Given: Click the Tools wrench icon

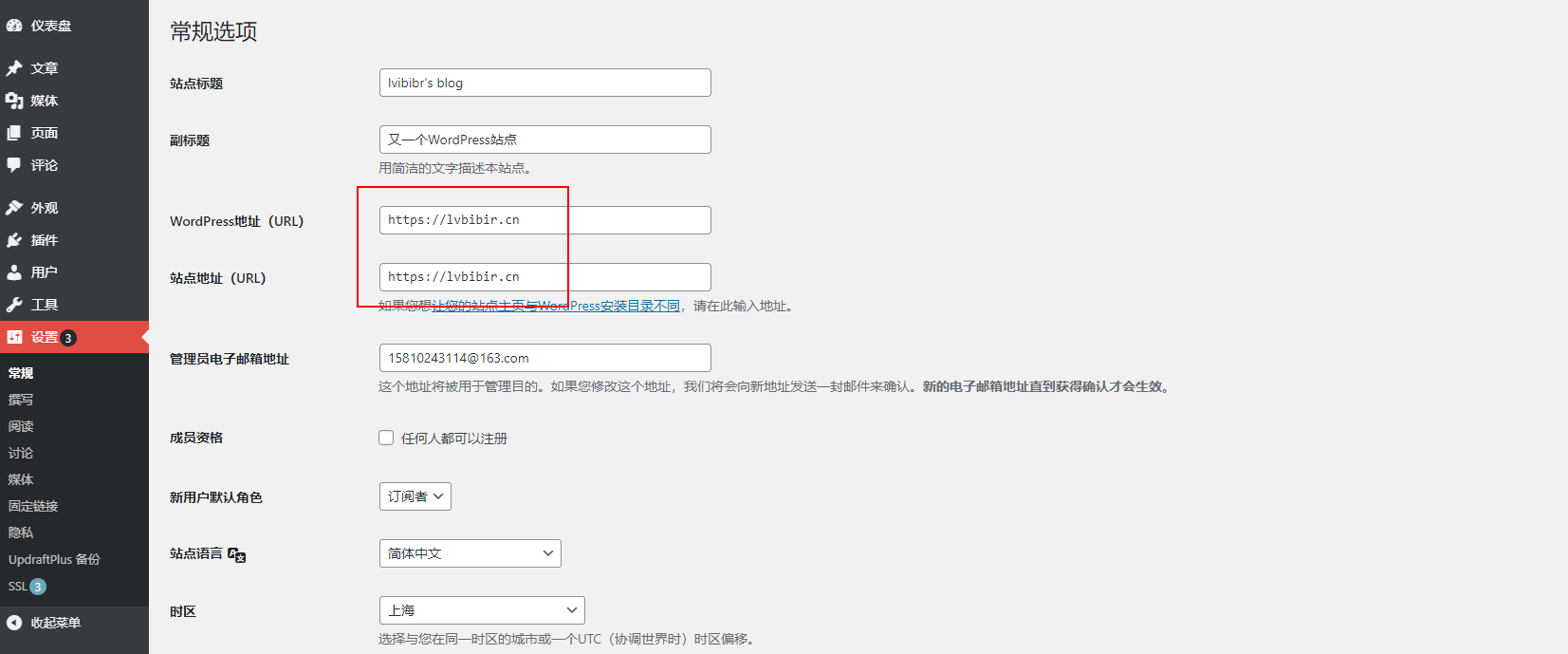Looking at the screenshot, I should pyautogui.click(x=14, y=305).
